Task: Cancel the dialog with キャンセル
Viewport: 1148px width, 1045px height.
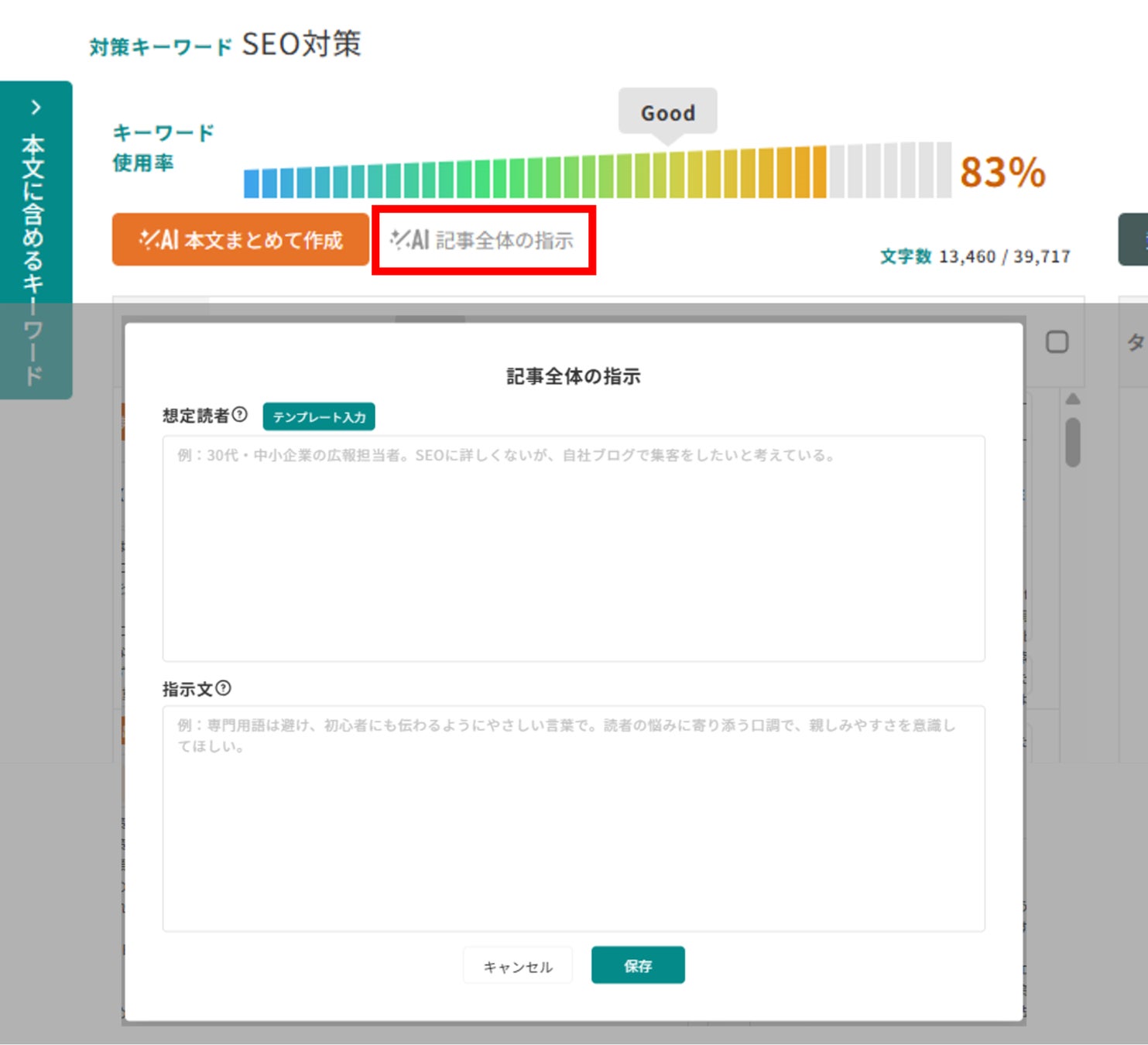Action: point(517,966)
